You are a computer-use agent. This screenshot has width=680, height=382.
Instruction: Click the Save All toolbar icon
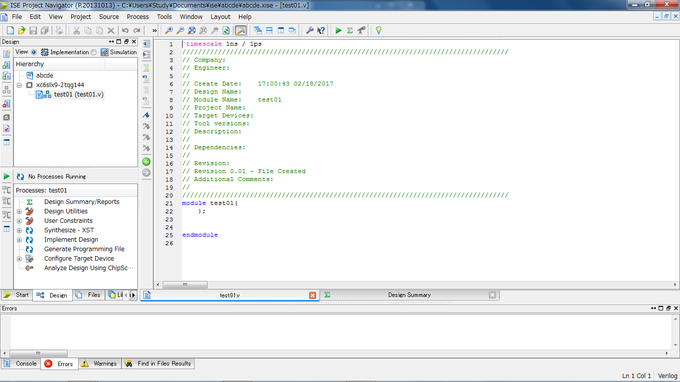(x=44, y=30)
